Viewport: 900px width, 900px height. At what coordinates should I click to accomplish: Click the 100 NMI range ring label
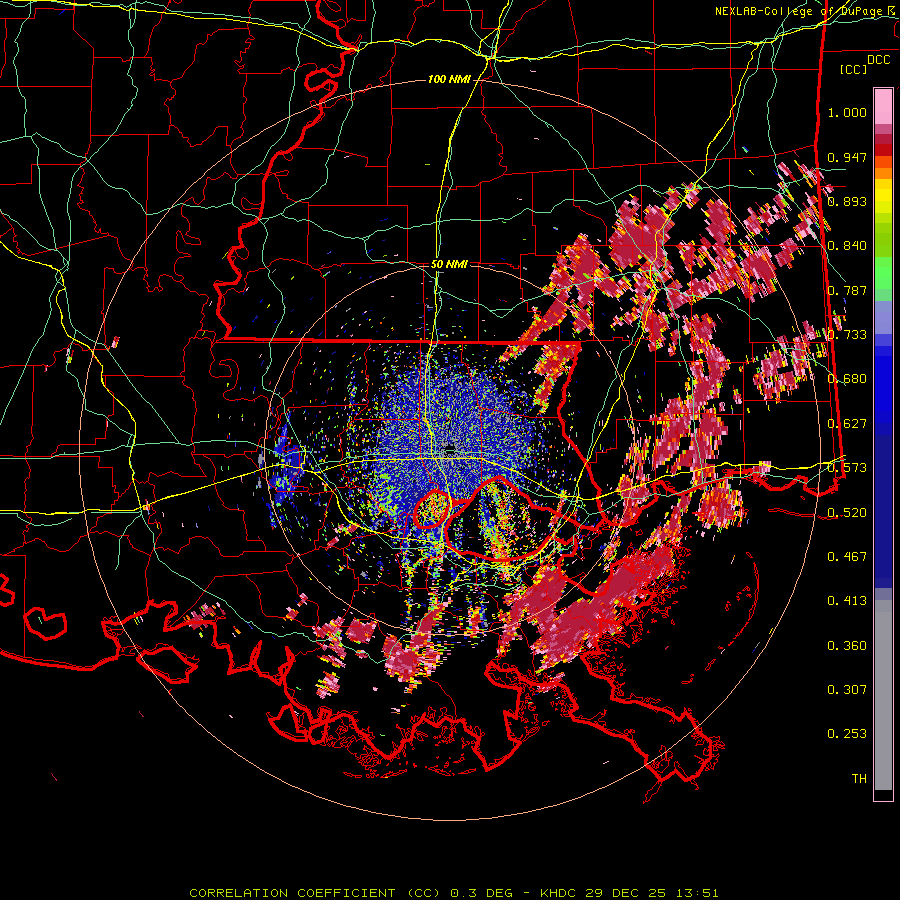[x=449, y=79]
